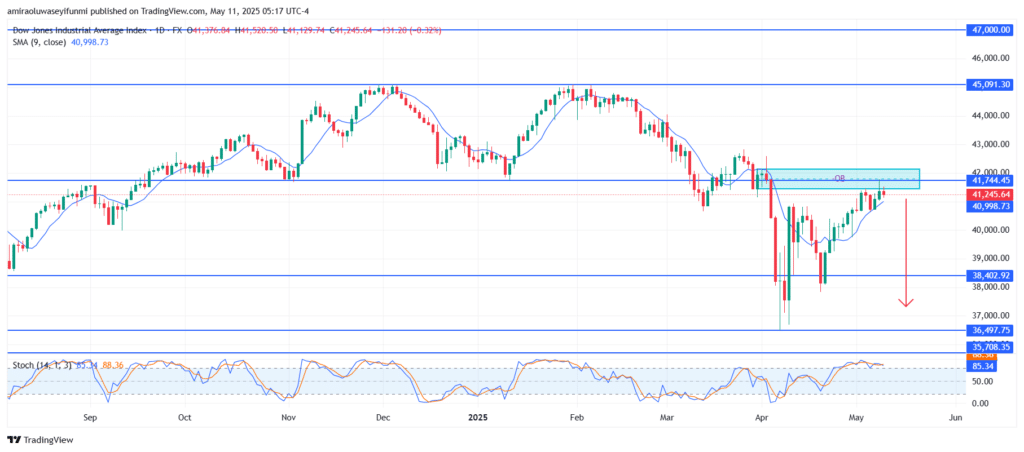Click the Apr label on time axis

click(761, 417)
